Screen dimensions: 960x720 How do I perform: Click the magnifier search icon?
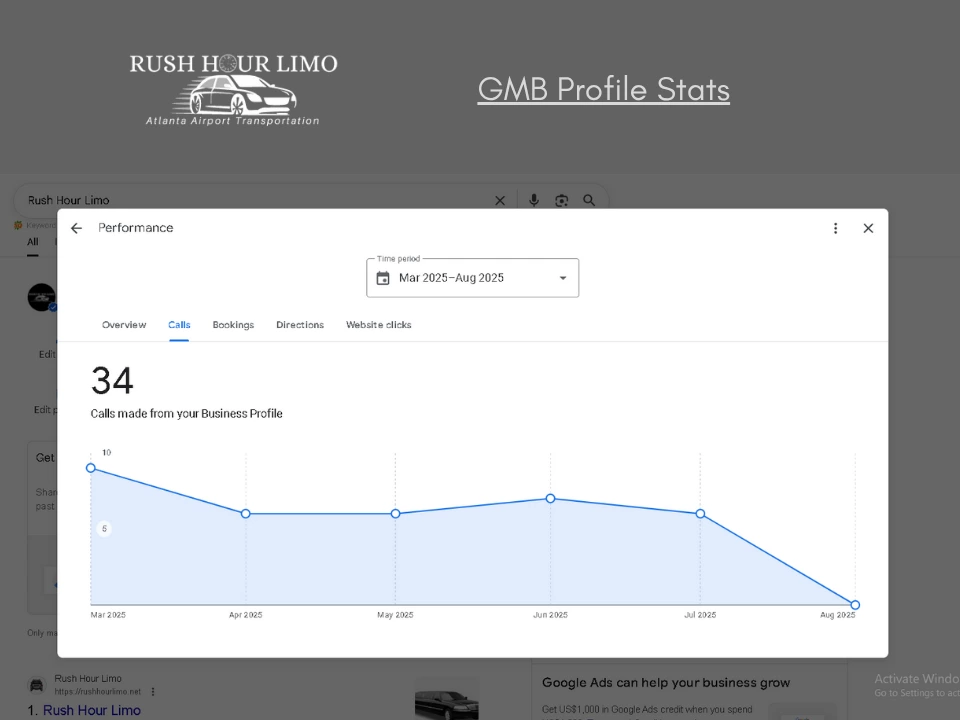[589, 200]
